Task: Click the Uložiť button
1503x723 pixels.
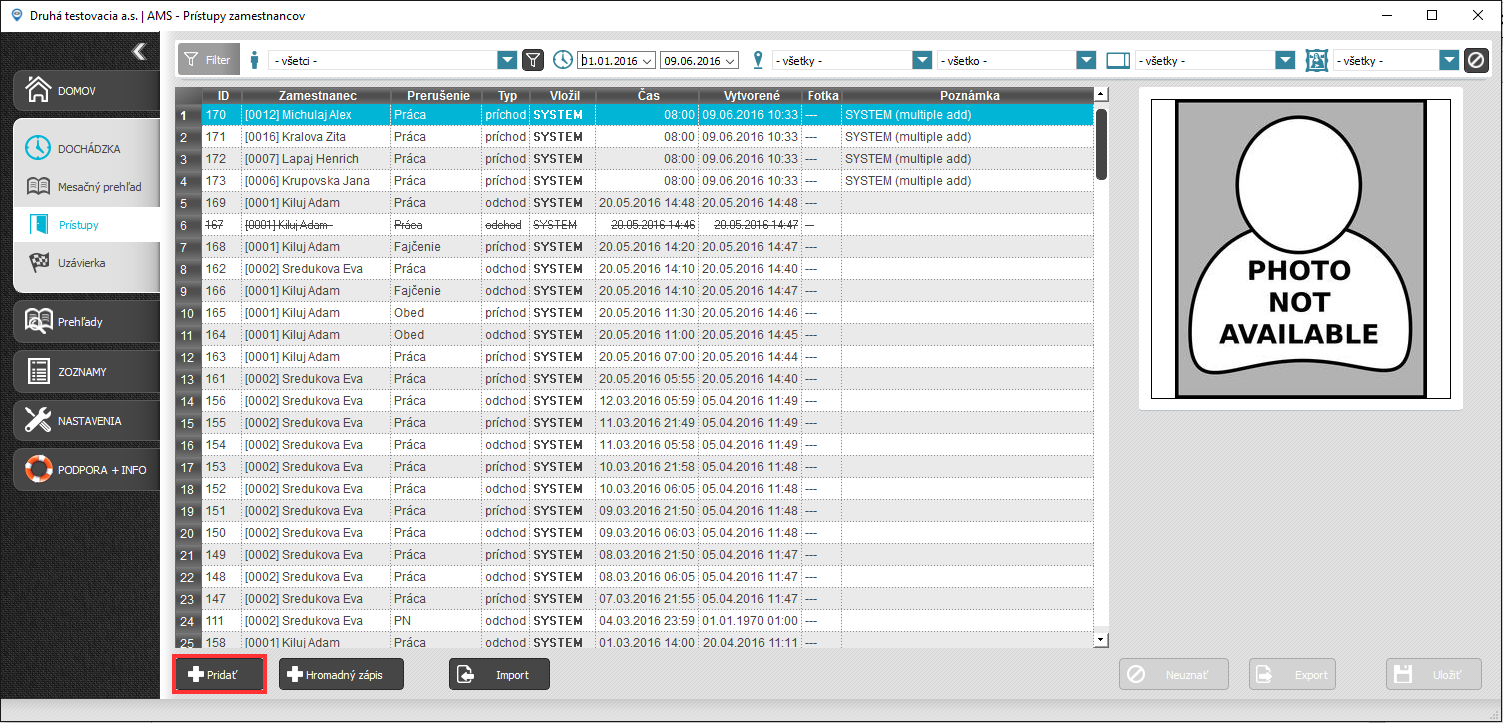Action: point(1434,675)
